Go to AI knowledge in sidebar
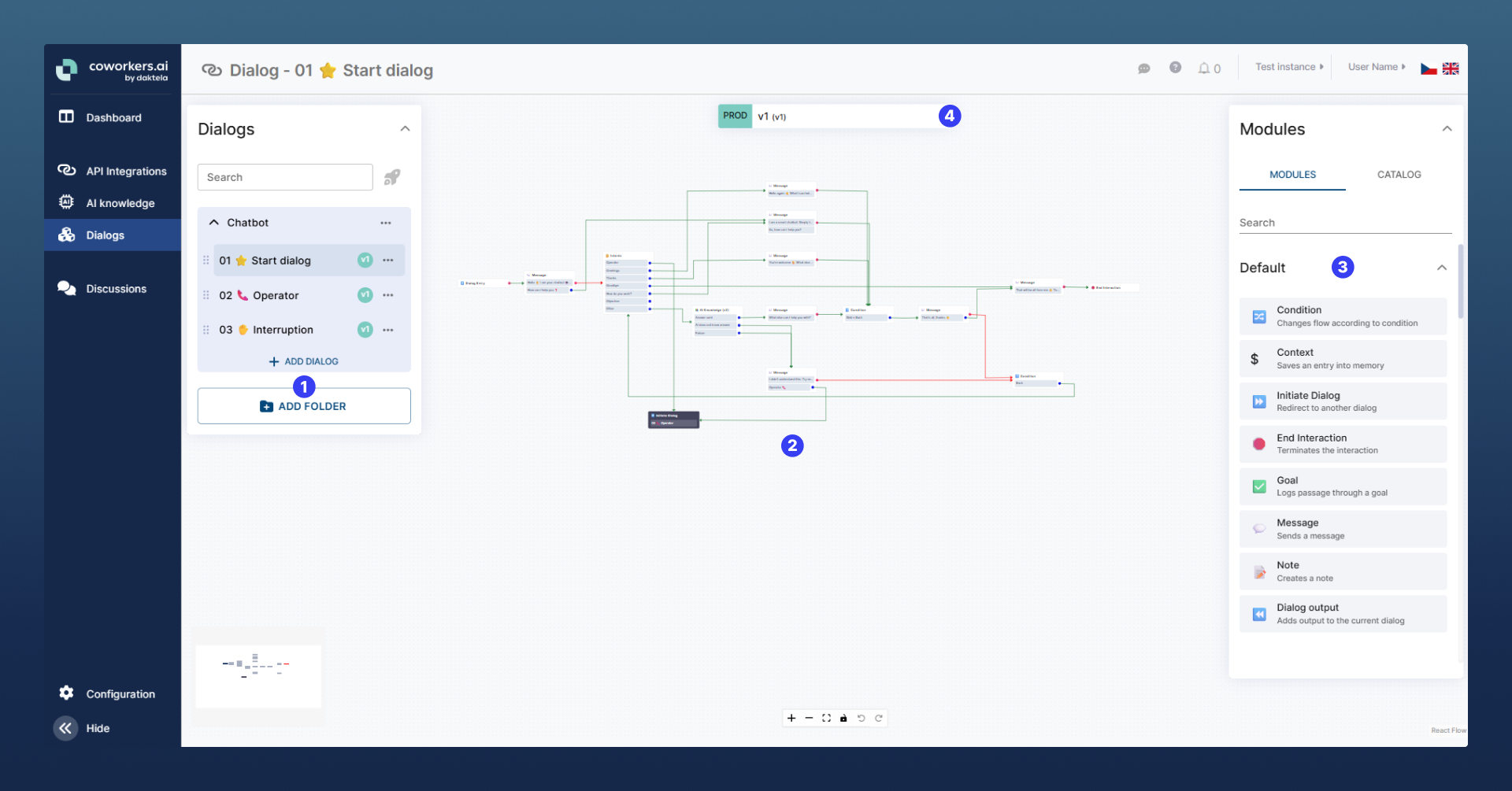The width and height of the screenshot is (1512, 791). pyautogui.click(x=120, y=203)
